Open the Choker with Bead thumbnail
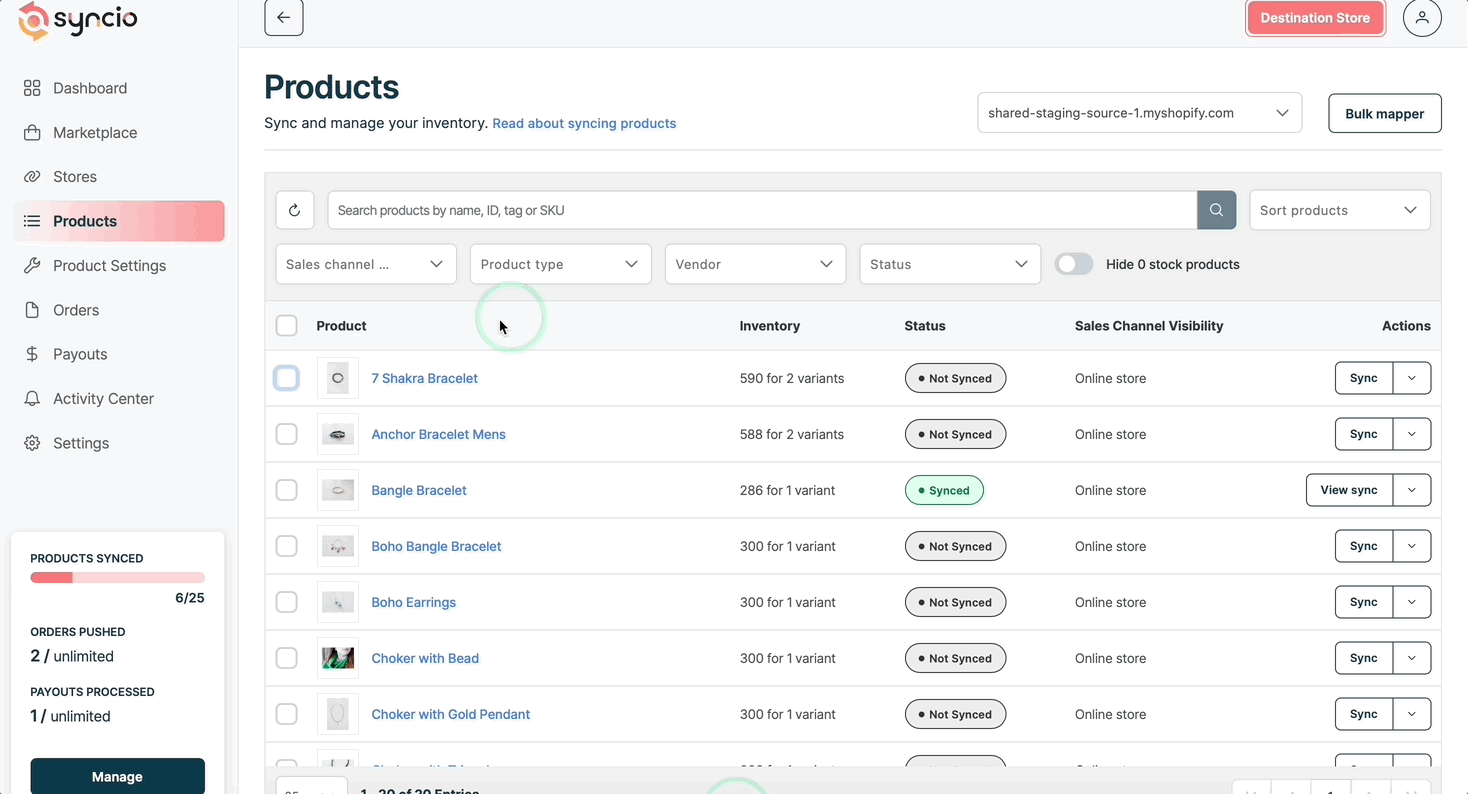The image size is (1468, 794). coord(338,658)
